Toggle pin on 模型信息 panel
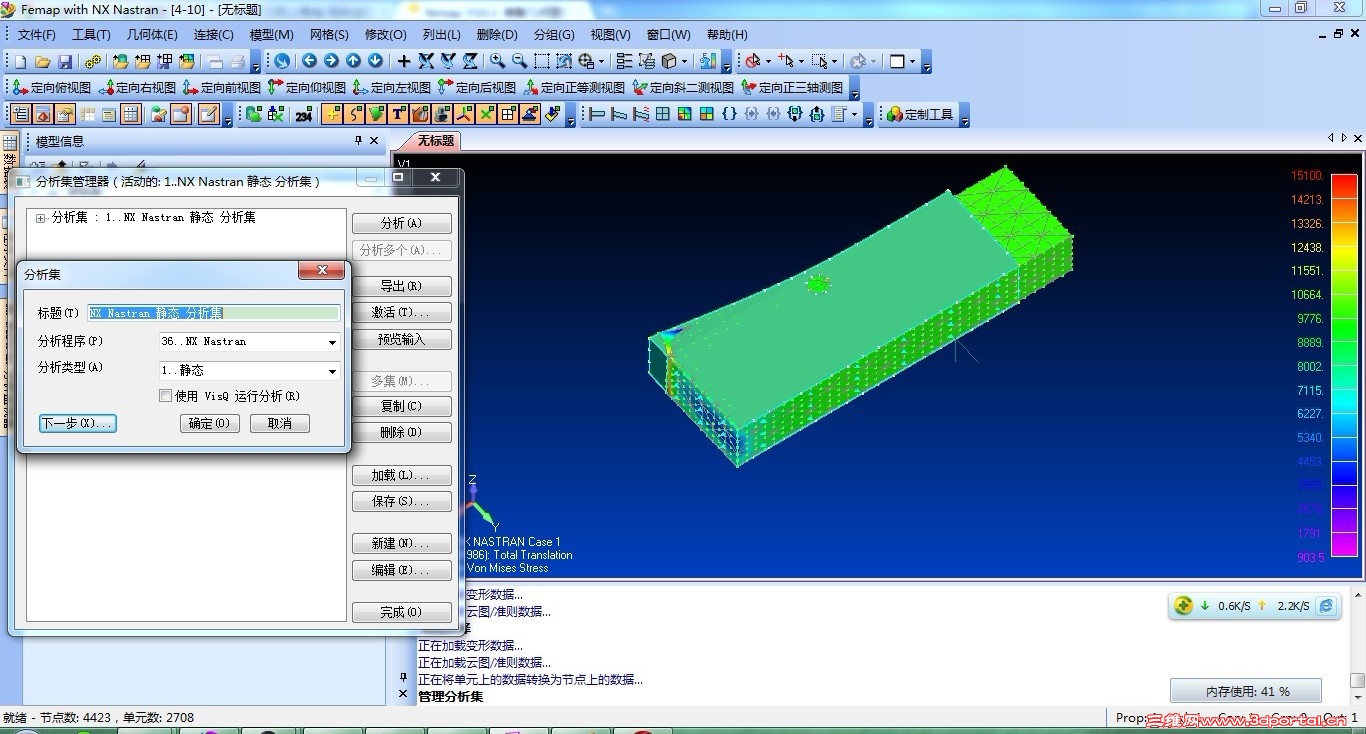The width and height of the screenshot is (1366, 734). pos(359,141)
